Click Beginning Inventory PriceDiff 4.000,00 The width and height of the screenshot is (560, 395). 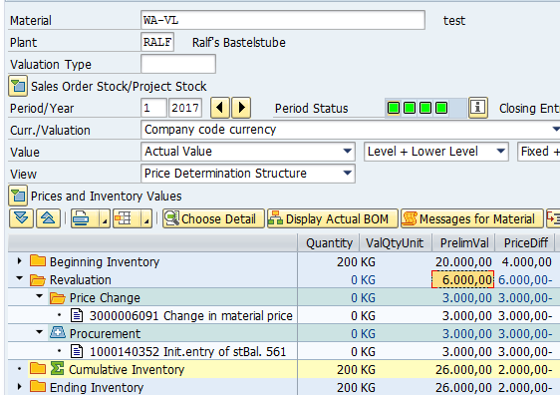(x=526, y=262)
